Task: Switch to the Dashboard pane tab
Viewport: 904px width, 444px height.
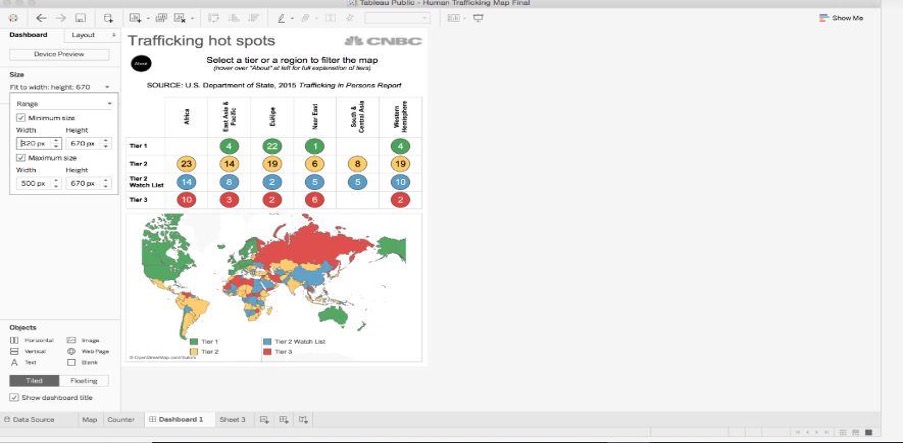Action: coord(28,35)
